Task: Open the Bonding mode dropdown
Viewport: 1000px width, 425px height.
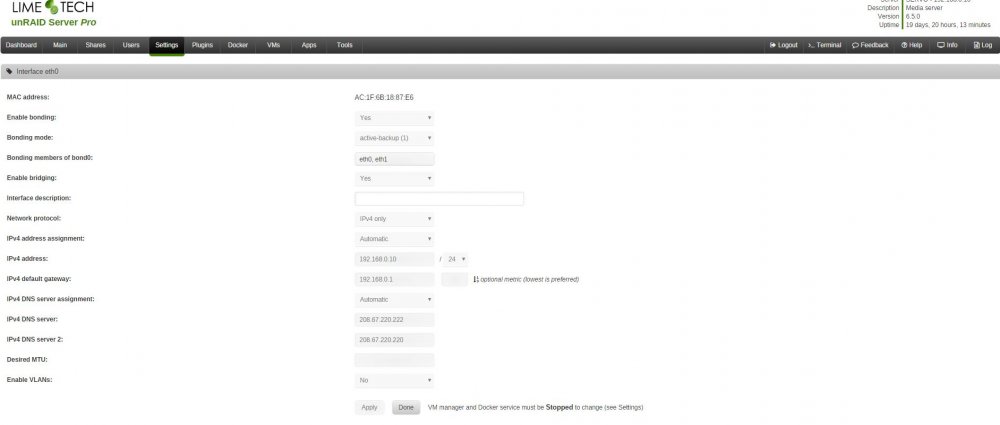Action: 394,138
